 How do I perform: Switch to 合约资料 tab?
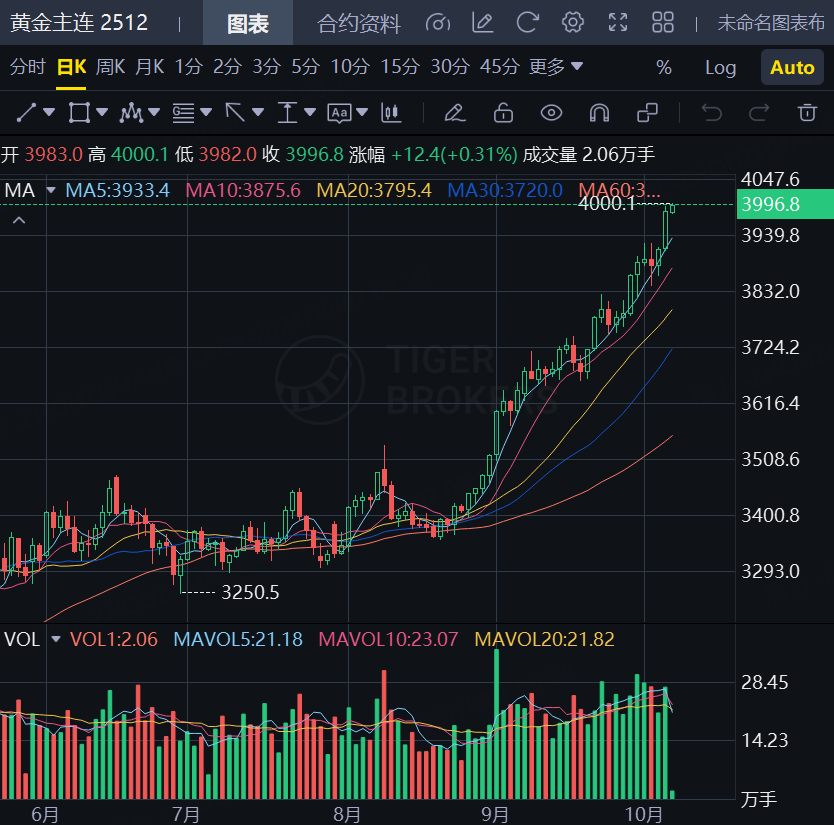pos(358,23)
